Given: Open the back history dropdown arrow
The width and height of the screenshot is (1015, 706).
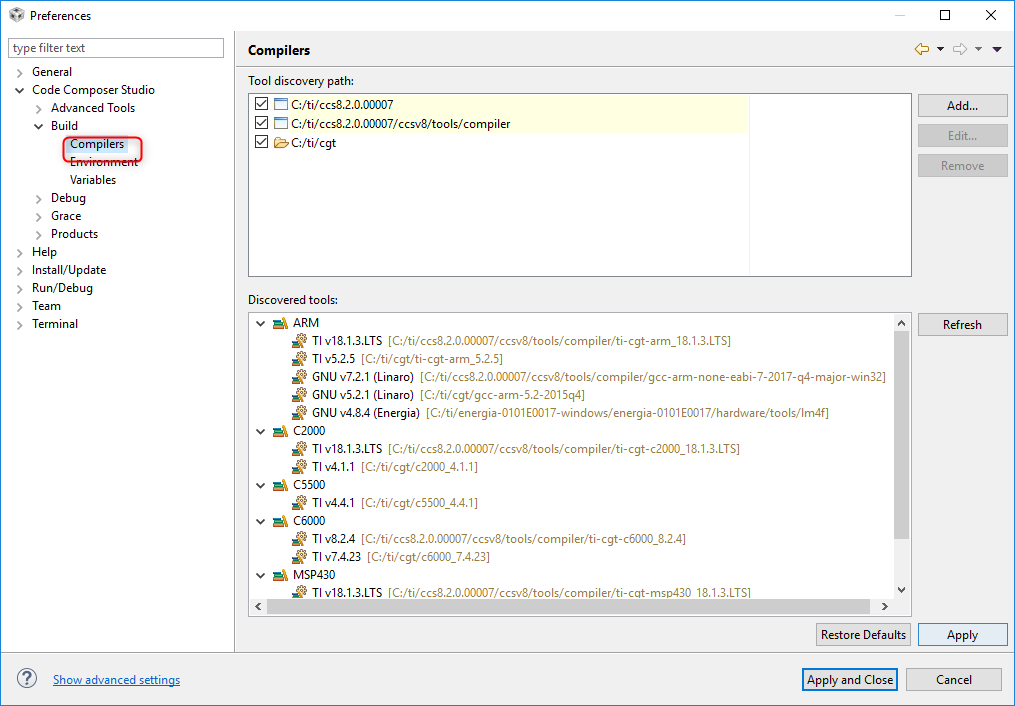Looking at the screenshot, I should (x=941, y=49).
